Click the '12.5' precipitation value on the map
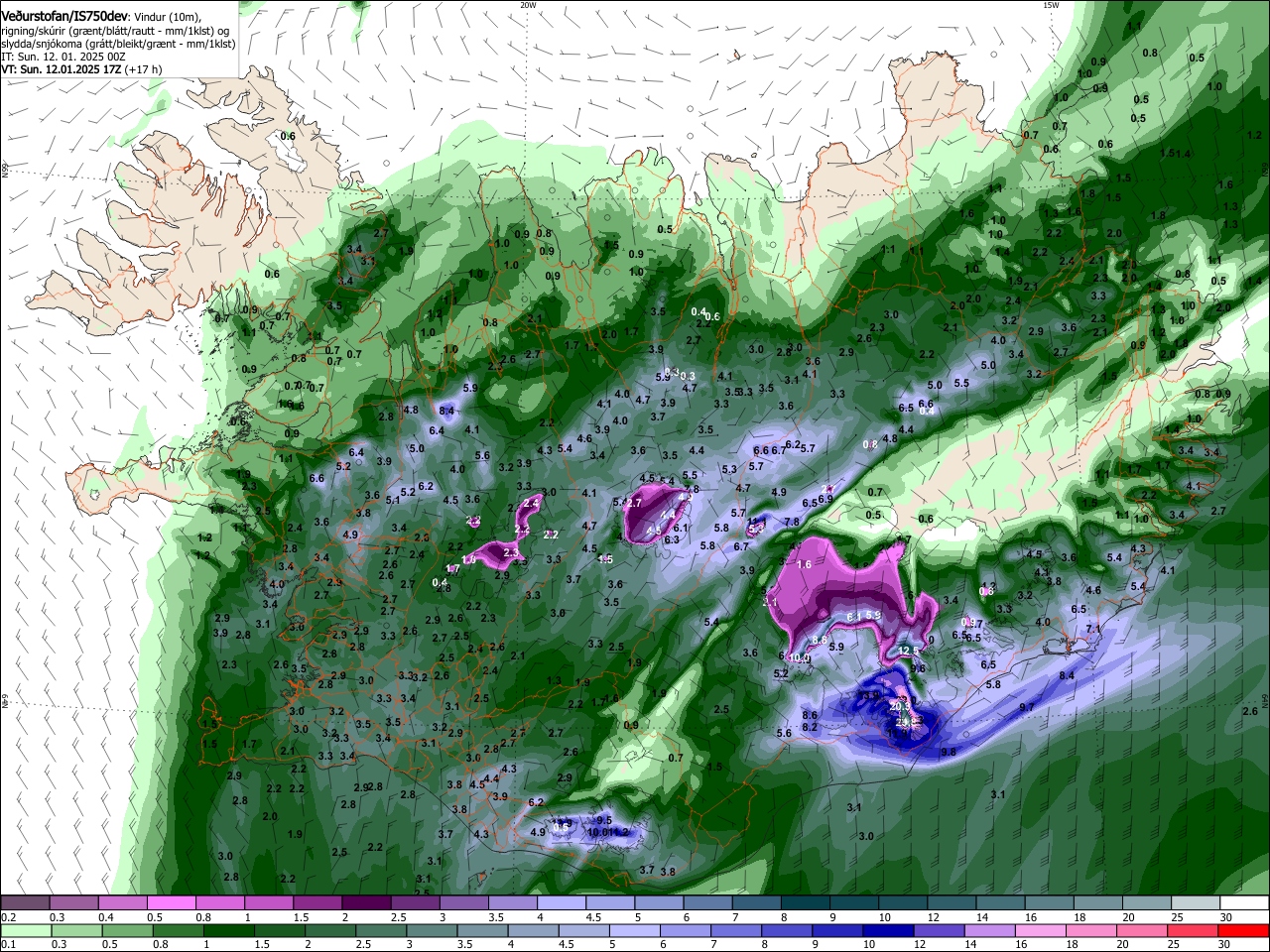The image size is (1270, 952). coord(909,651)
